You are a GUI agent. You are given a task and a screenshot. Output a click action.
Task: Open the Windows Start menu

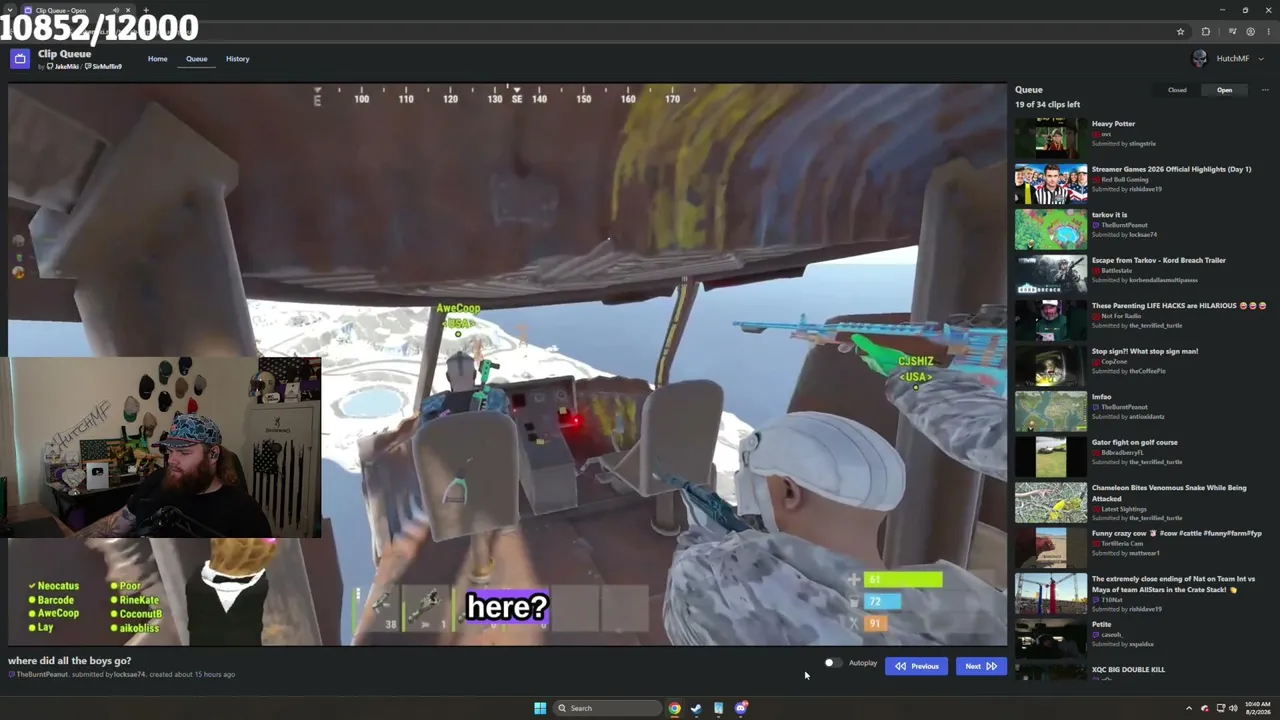(x=540, y=708)
